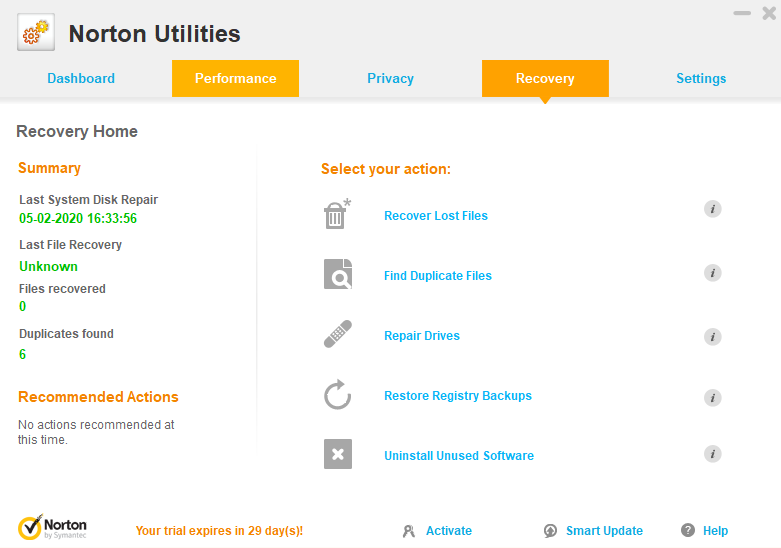Show info for Repair Drives
This screenshot has height=548, width=781.
tap(713, 337)
